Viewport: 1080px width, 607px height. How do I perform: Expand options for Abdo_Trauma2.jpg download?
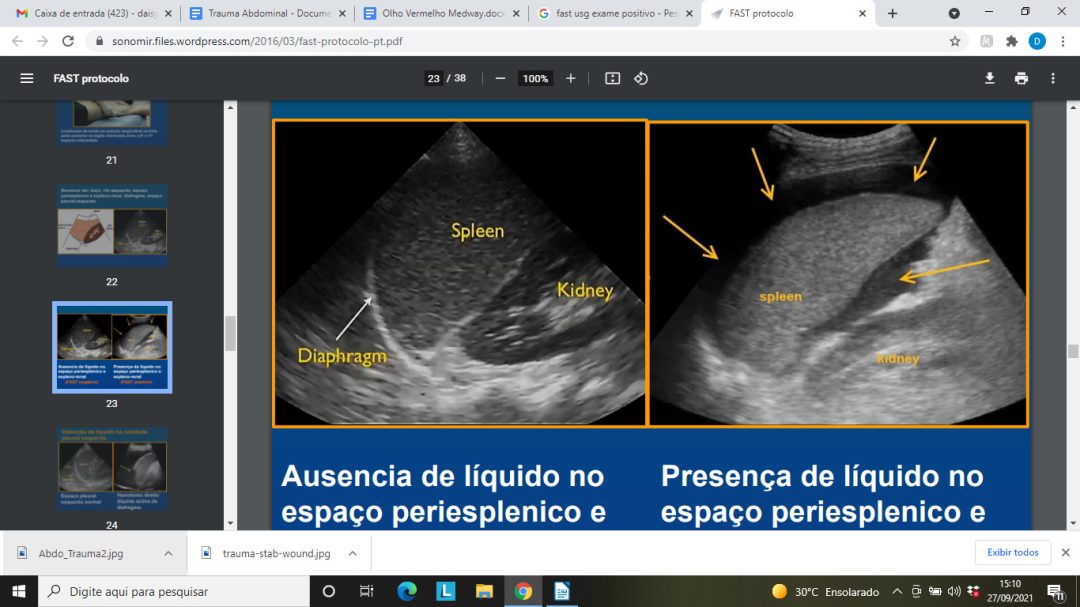170,551
